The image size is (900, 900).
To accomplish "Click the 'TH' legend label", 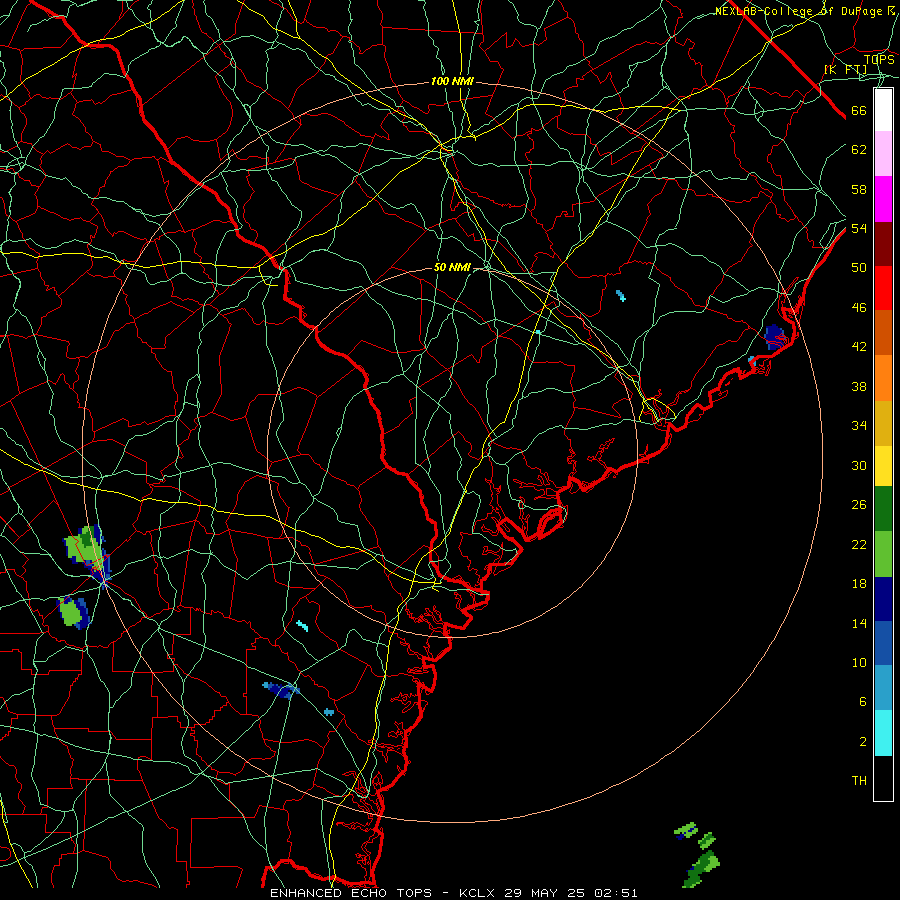I will click(859, 781).
